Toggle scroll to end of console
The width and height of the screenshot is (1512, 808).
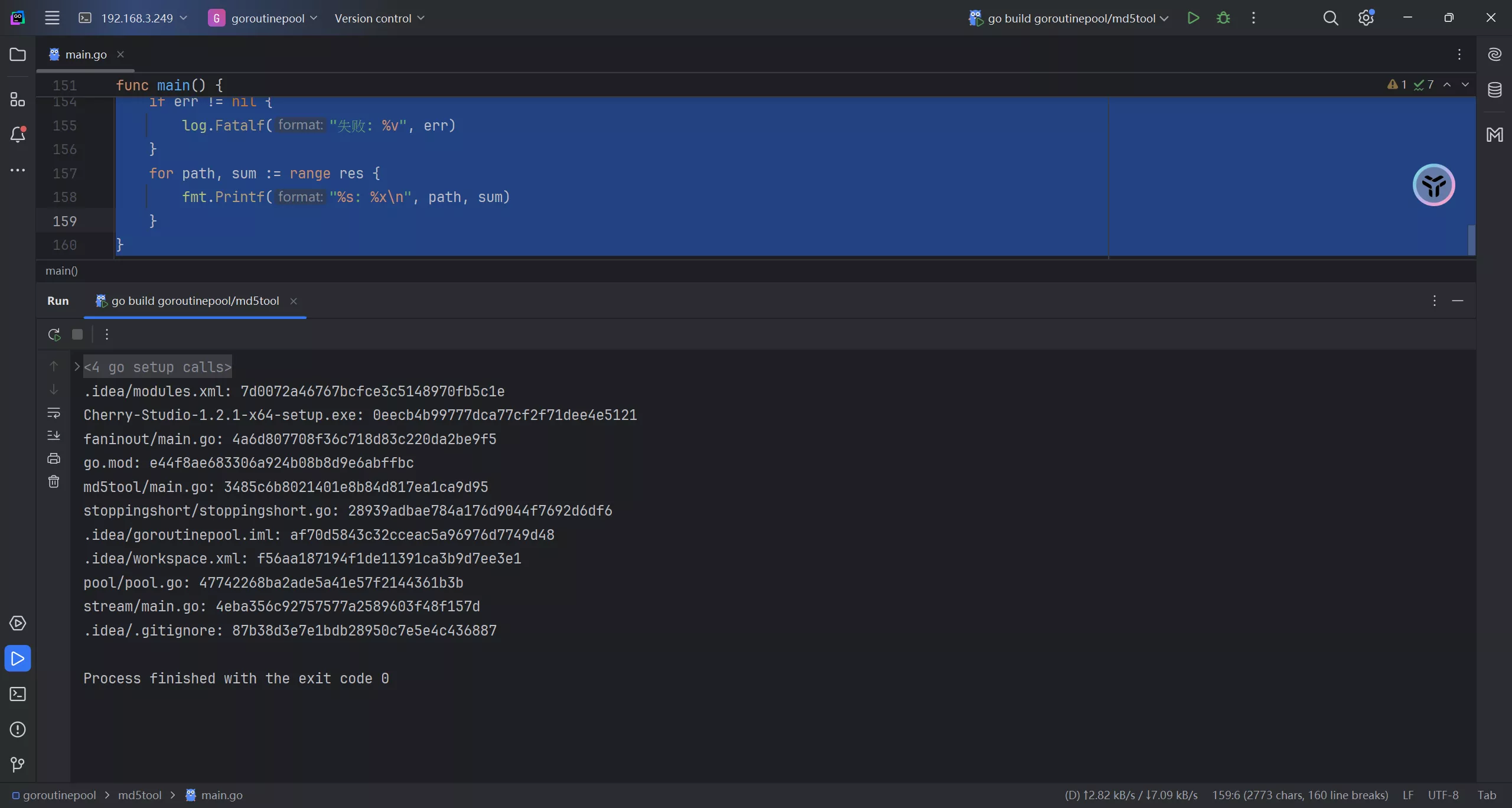click(54, 435)
